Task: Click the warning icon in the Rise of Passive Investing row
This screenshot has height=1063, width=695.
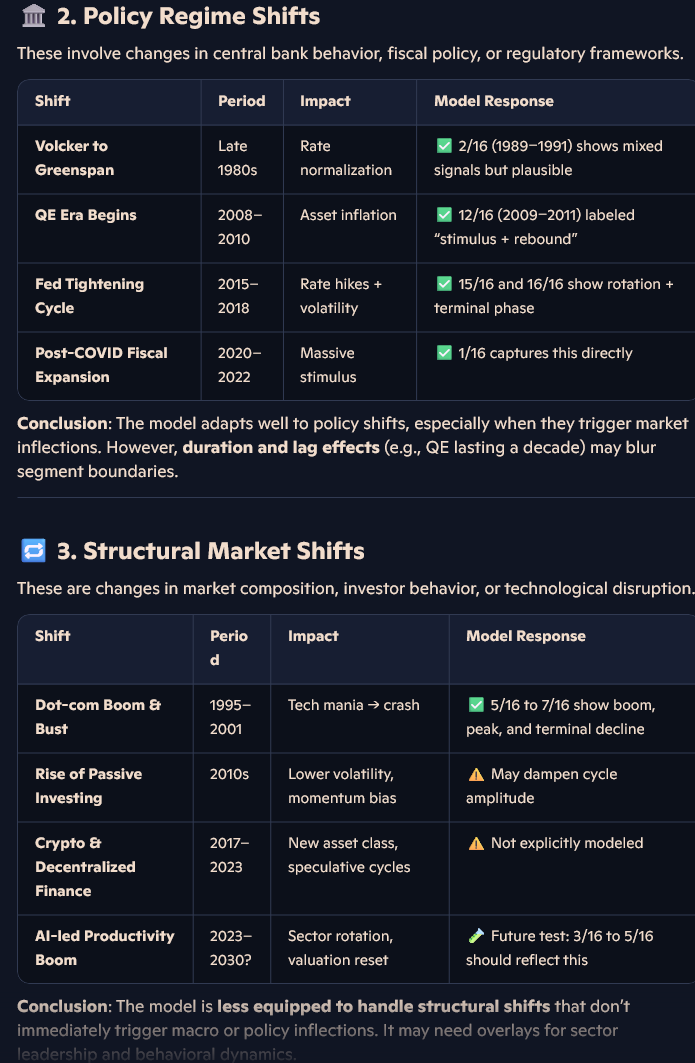Action: click(476, 774)
